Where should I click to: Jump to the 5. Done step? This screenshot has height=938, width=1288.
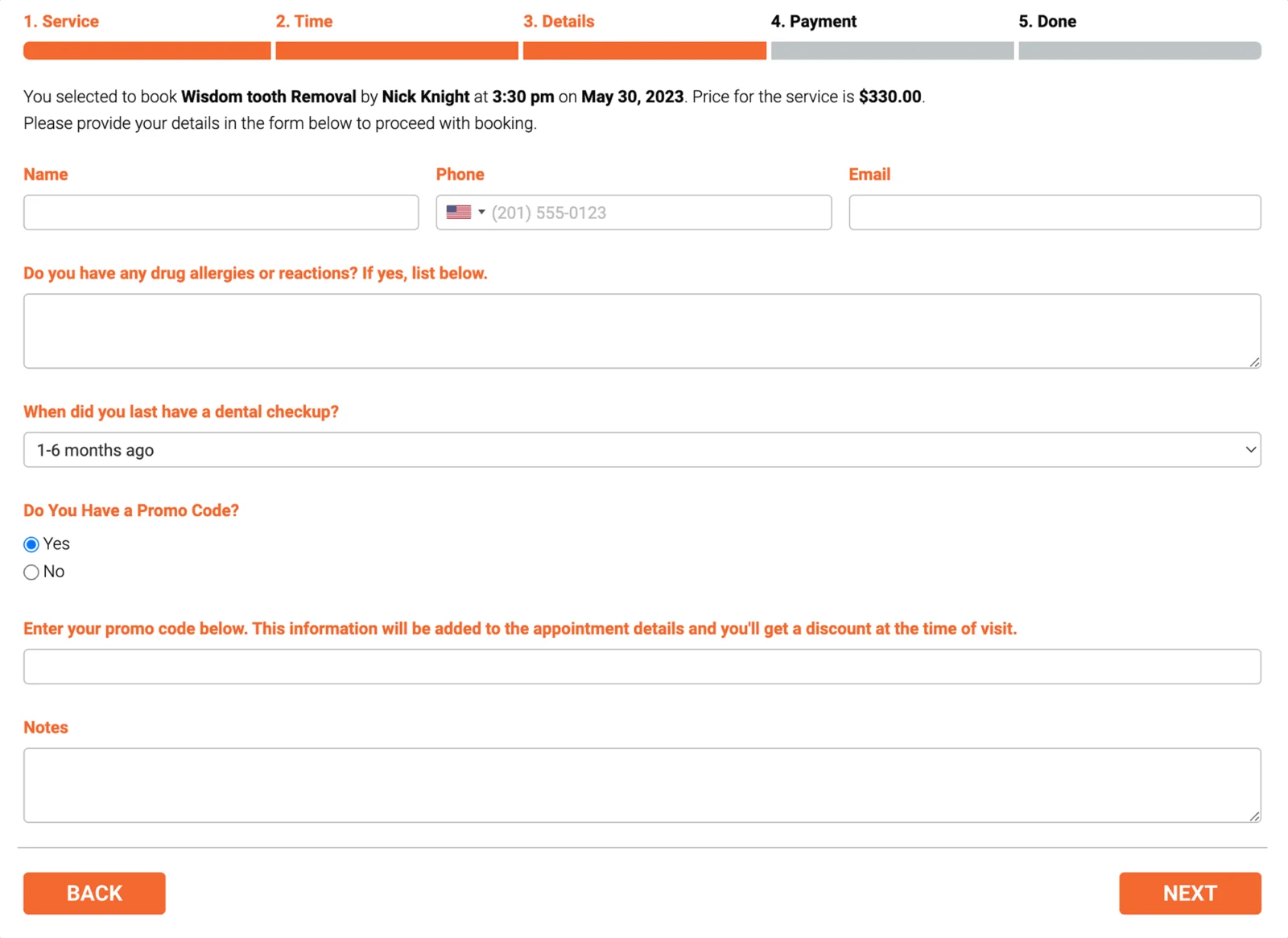(1047, 22)
